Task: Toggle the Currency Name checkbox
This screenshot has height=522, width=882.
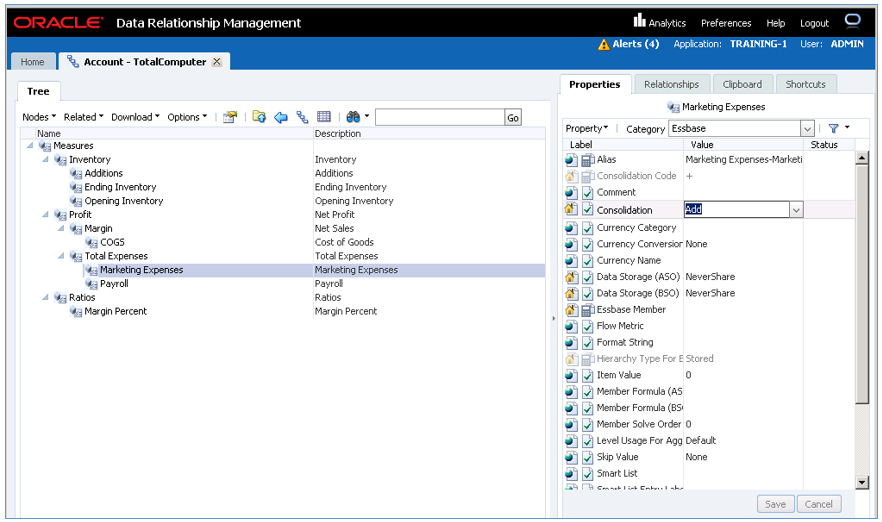Action: tap(588, 261)
